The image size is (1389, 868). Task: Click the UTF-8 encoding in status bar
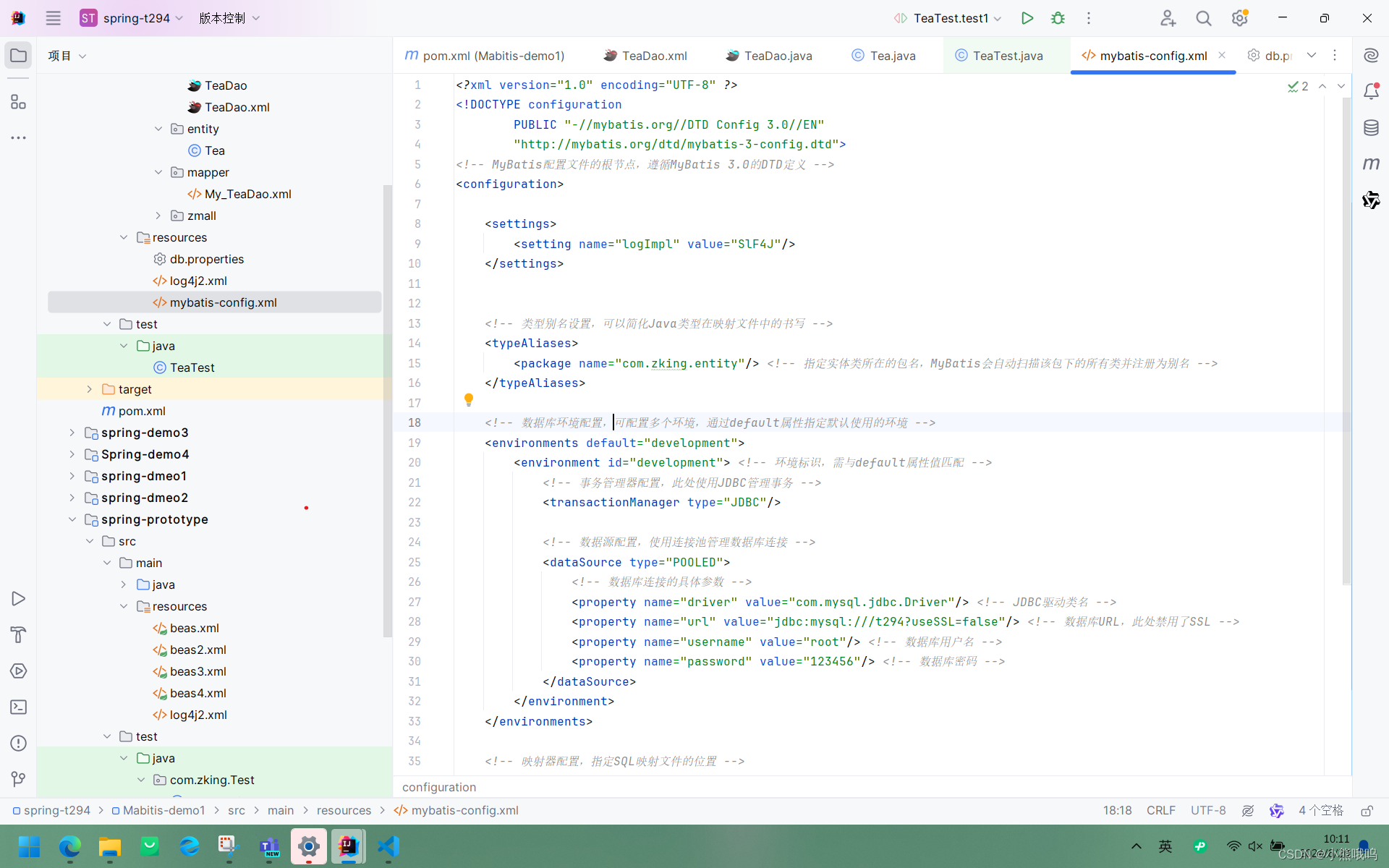click(1208, 811)
